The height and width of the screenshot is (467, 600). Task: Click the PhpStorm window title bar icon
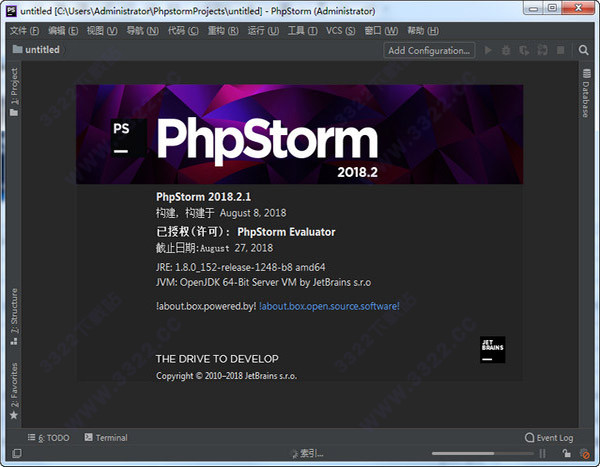coord(11,11)
